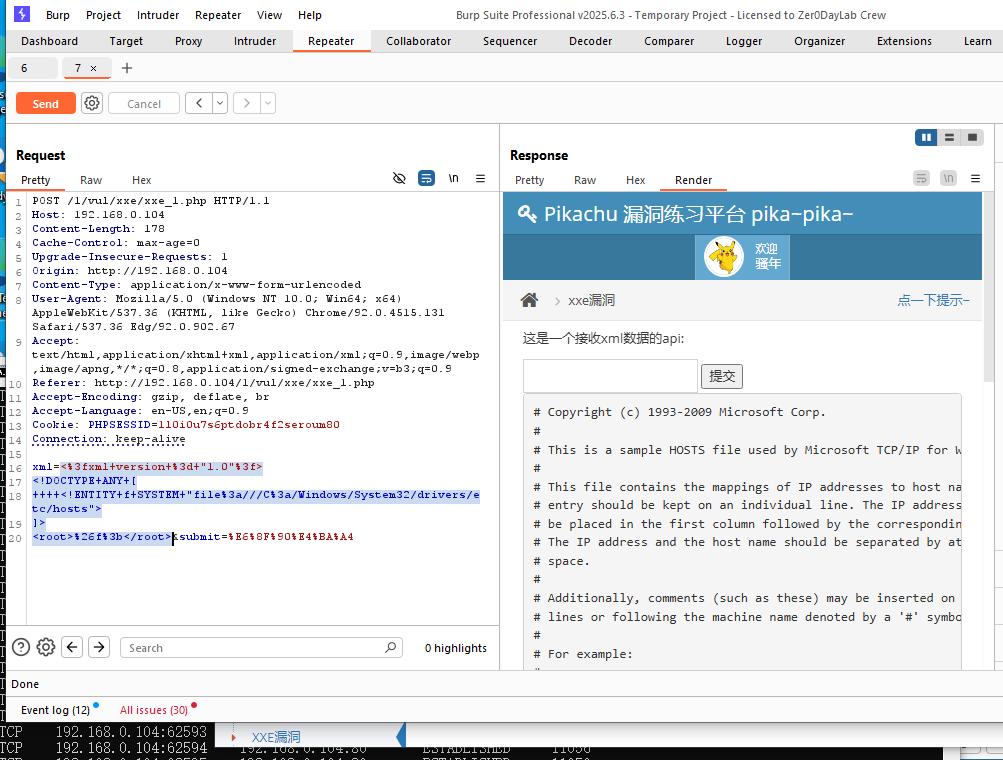Jump to next search match arrow
This screenshot has width=1003, height=760.
99,647
